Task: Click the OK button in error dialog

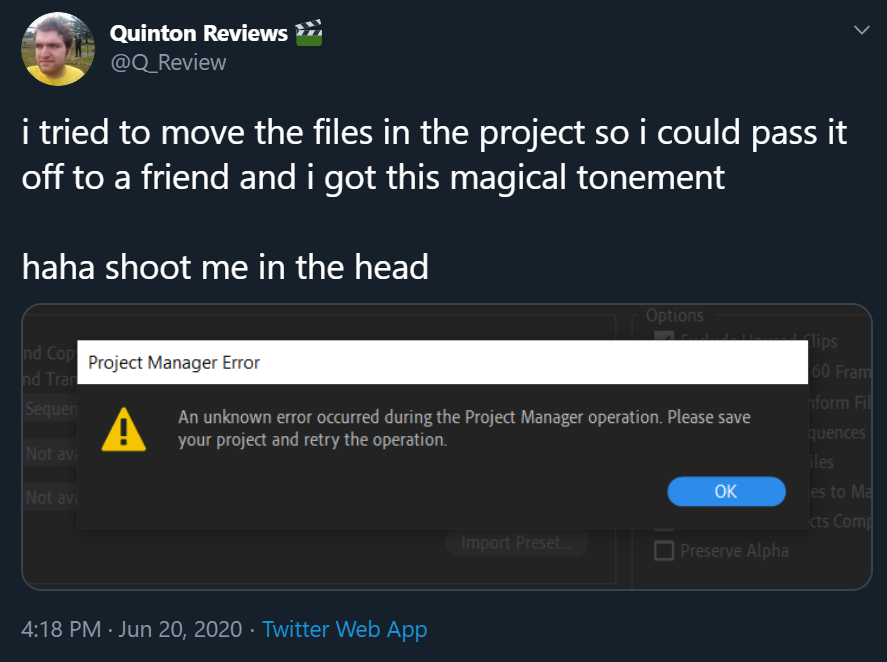Action: coord(726,491)
